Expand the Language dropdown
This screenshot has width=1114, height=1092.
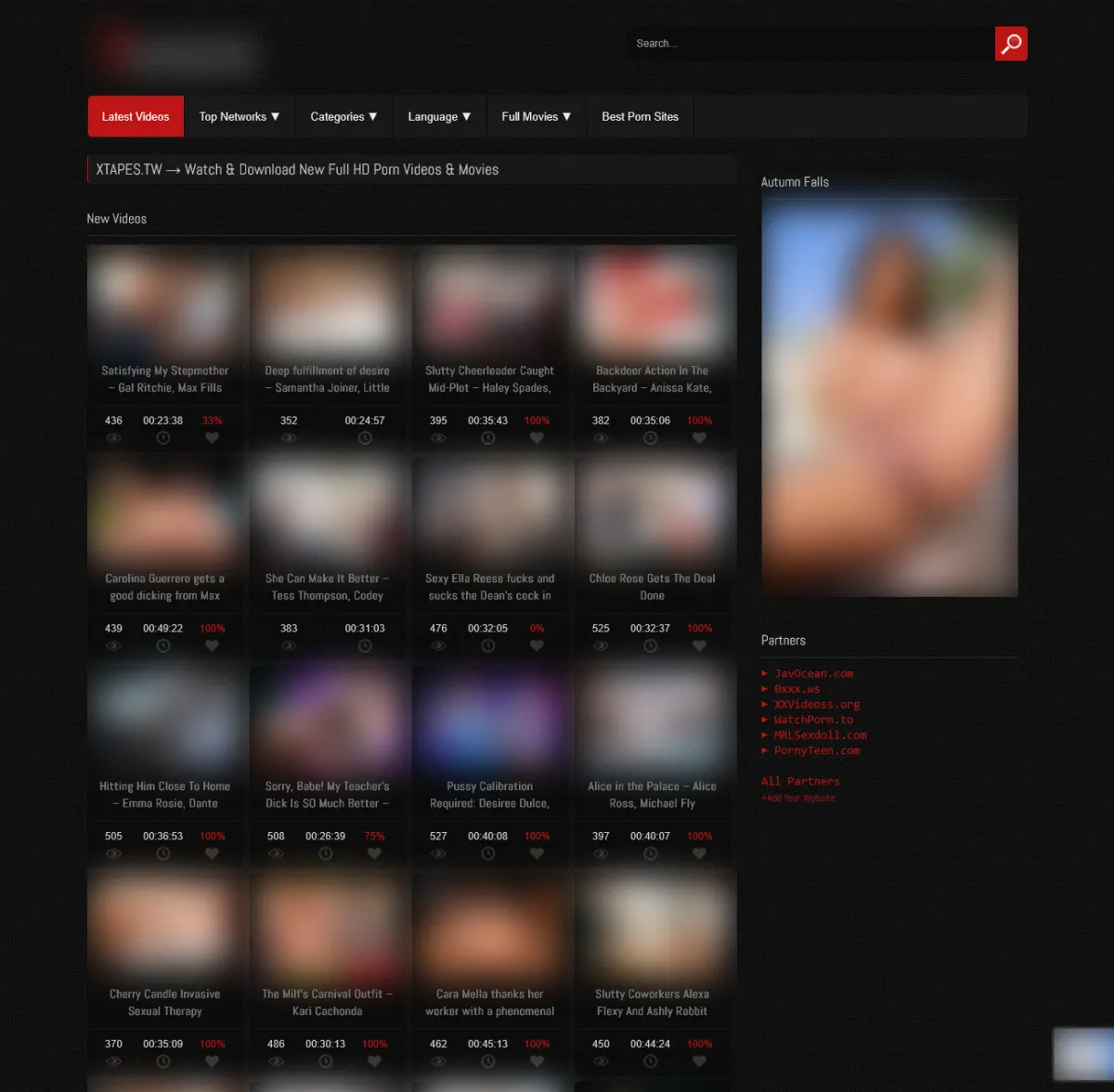(x=439, y=117)
